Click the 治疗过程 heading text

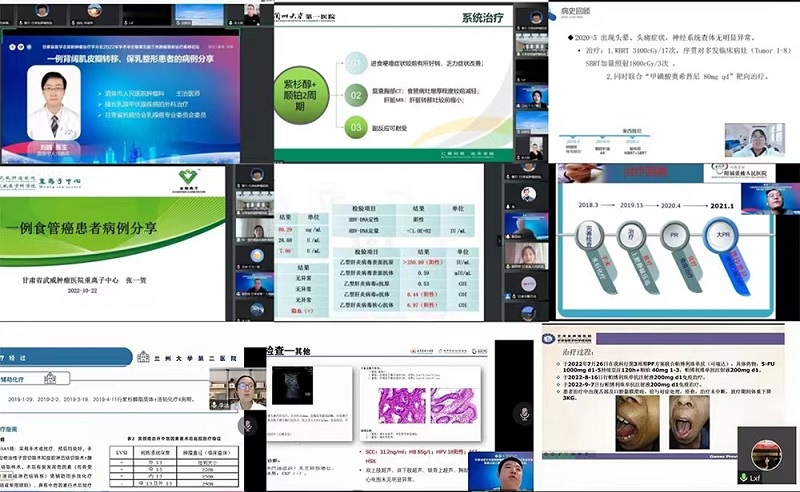point(578,352)
